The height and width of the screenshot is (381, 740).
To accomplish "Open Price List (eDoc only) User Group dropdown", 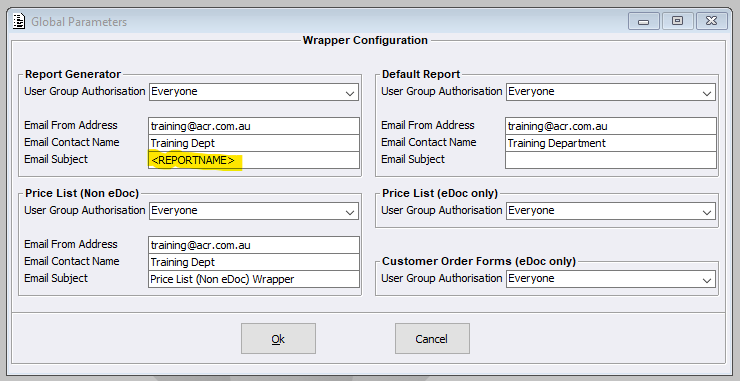I will tap(611, 211).
